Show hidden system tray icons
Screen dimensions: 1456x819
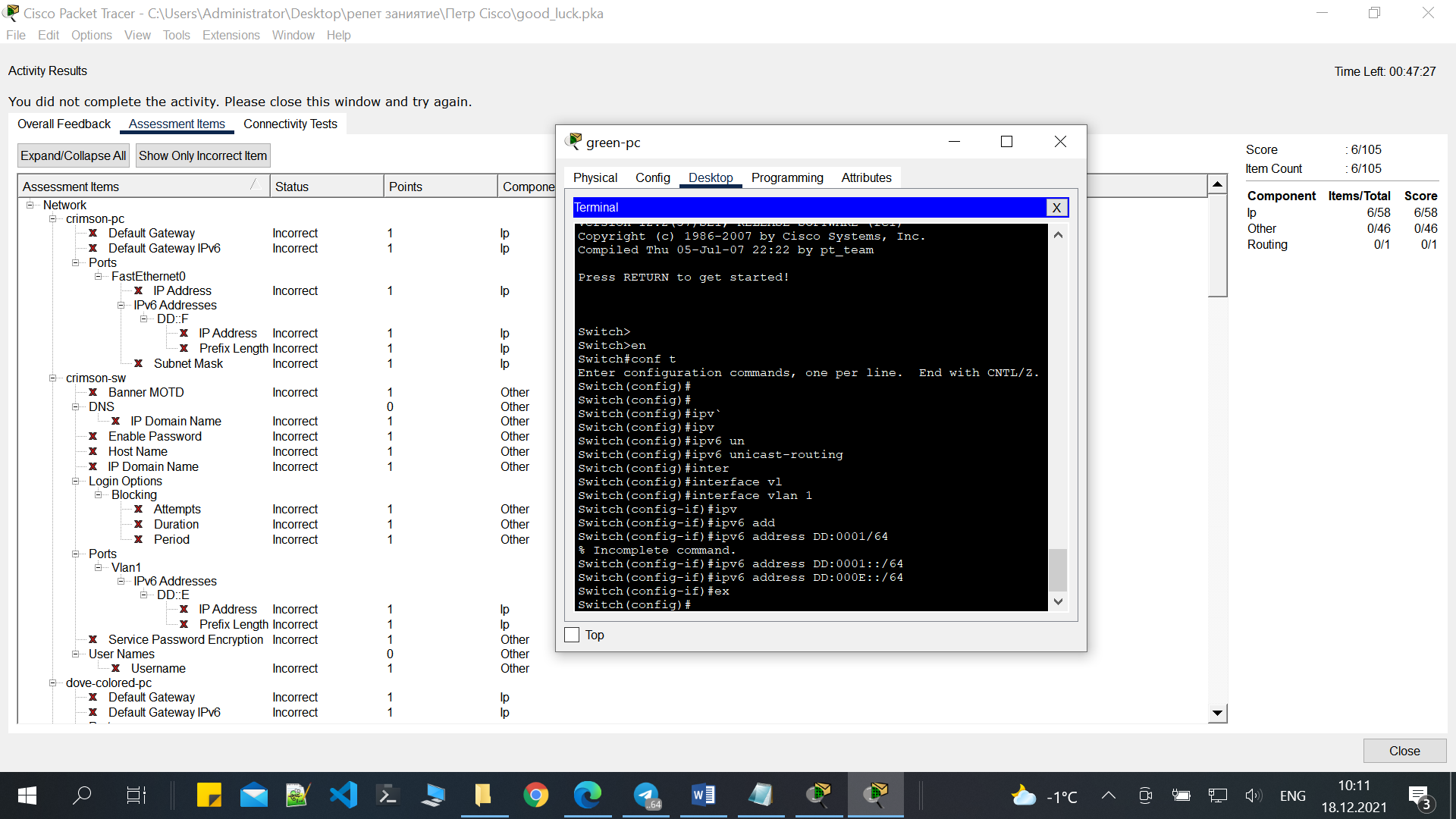[1109, 795]
